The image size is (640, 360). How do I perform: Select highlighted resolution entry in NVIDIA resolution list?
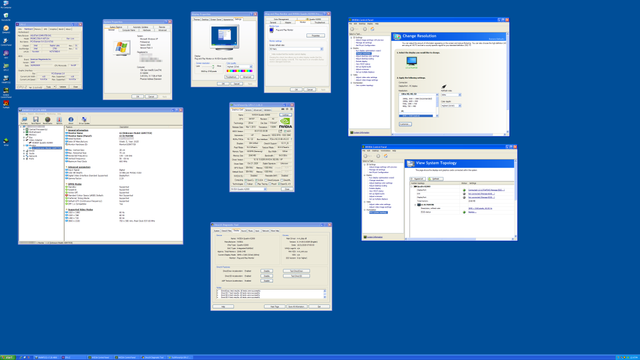pyautogui.click(x=416, y=116)
